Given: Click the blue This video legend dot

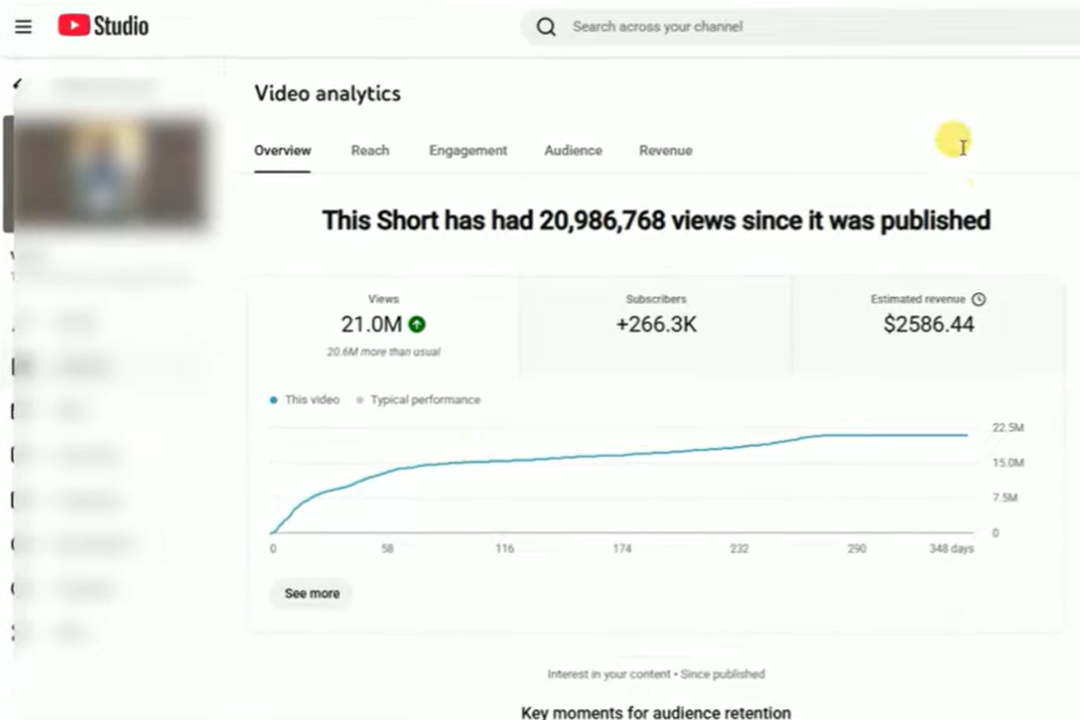Looking at the screenshot, I should click(273, 400).
